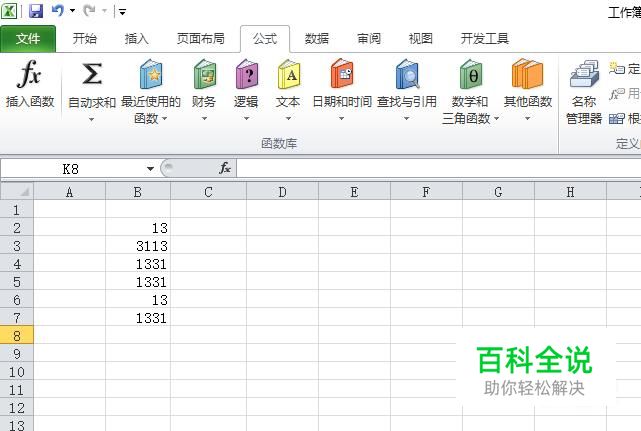Switch to the Data (数据) tab
The height and width of the screenshot is (431, 641).
point(317,39)
